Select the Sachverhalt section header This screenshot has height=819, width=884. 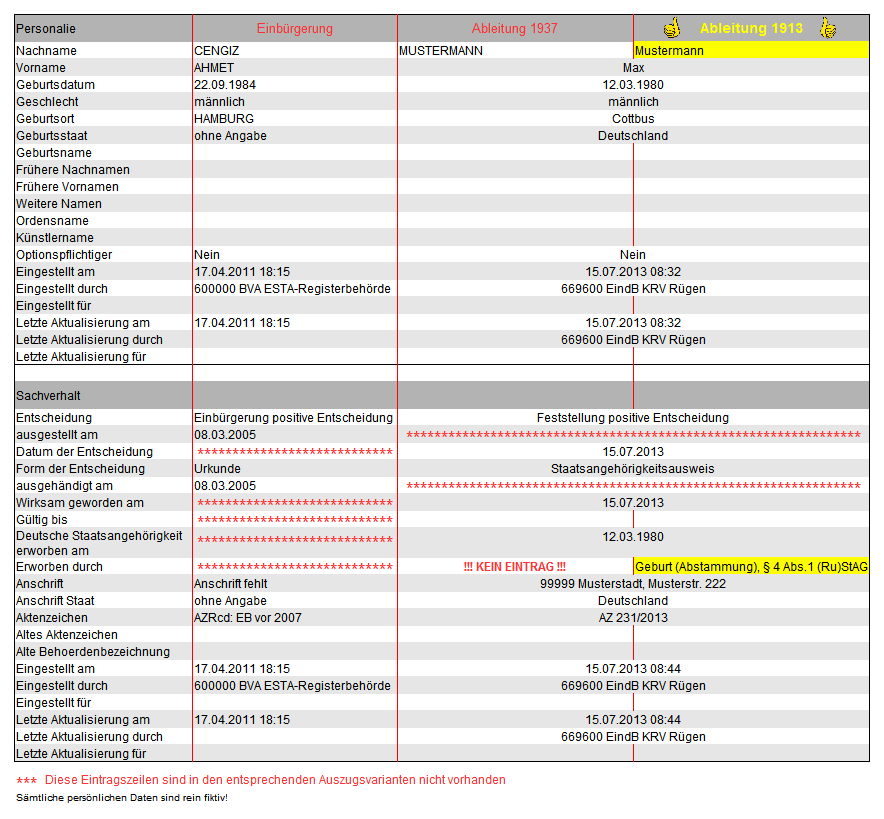(x=104, y=395)
